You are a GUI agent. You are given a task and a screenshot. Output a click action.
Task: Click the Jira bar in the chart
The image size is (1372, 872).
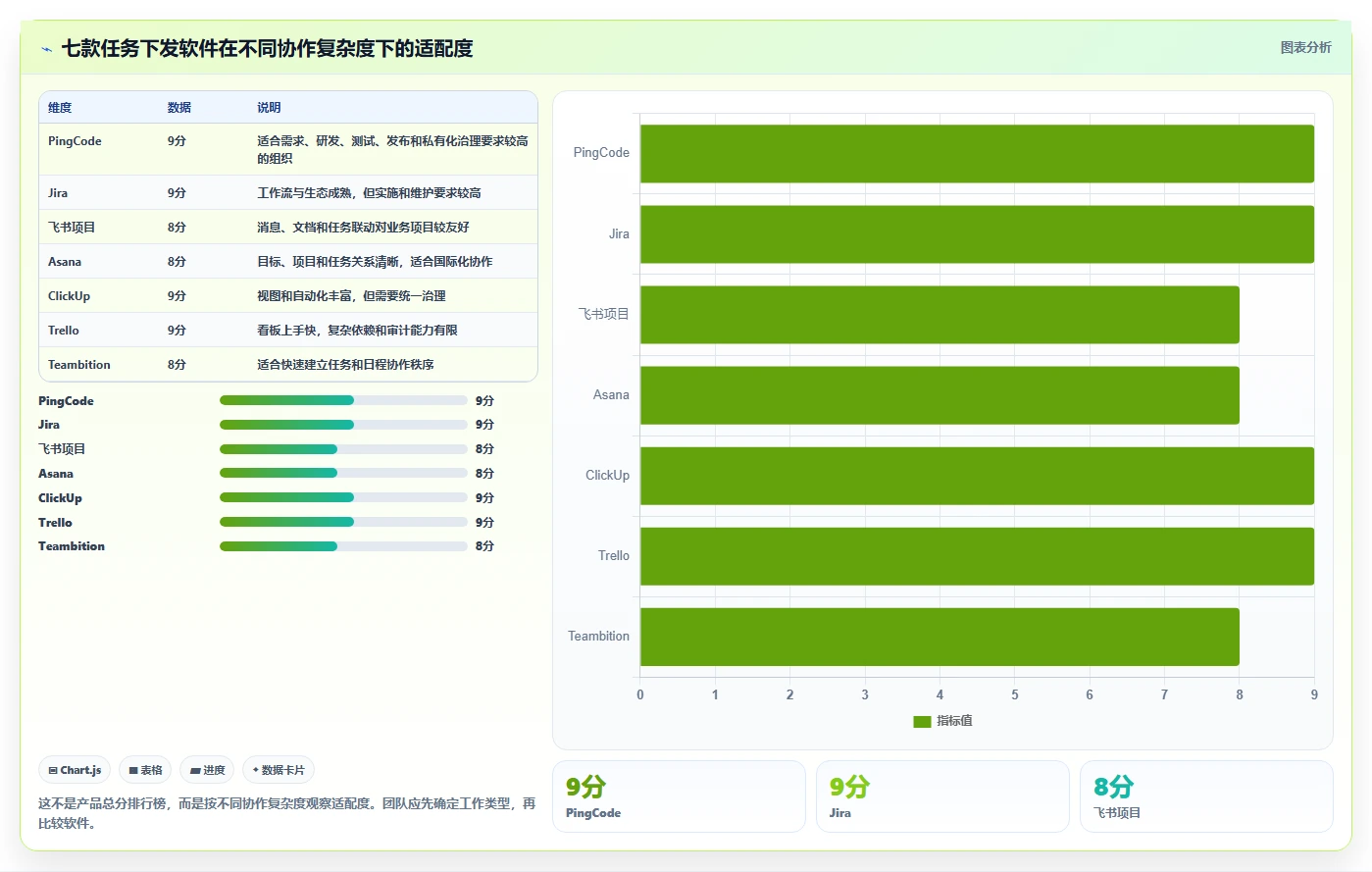point(977,234)
